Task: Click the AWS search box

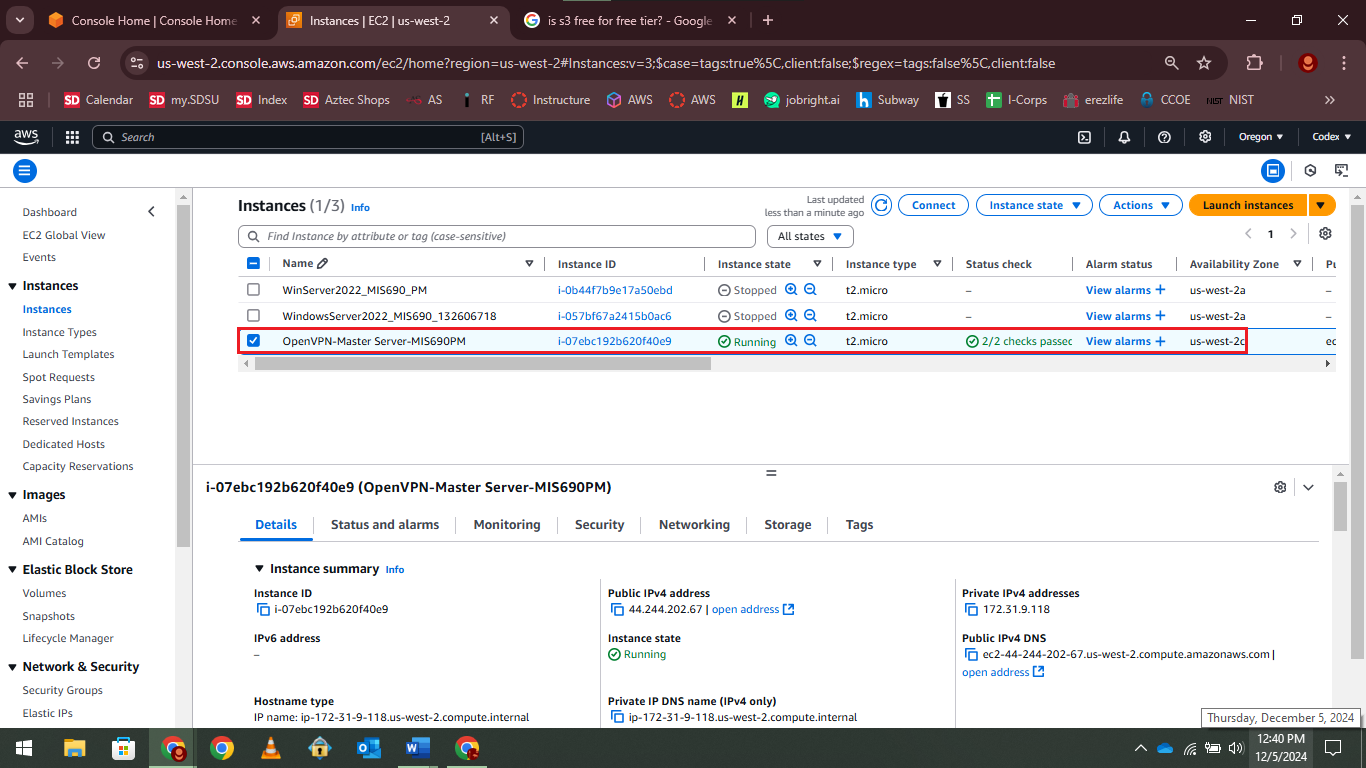Action: coord(308,137)
